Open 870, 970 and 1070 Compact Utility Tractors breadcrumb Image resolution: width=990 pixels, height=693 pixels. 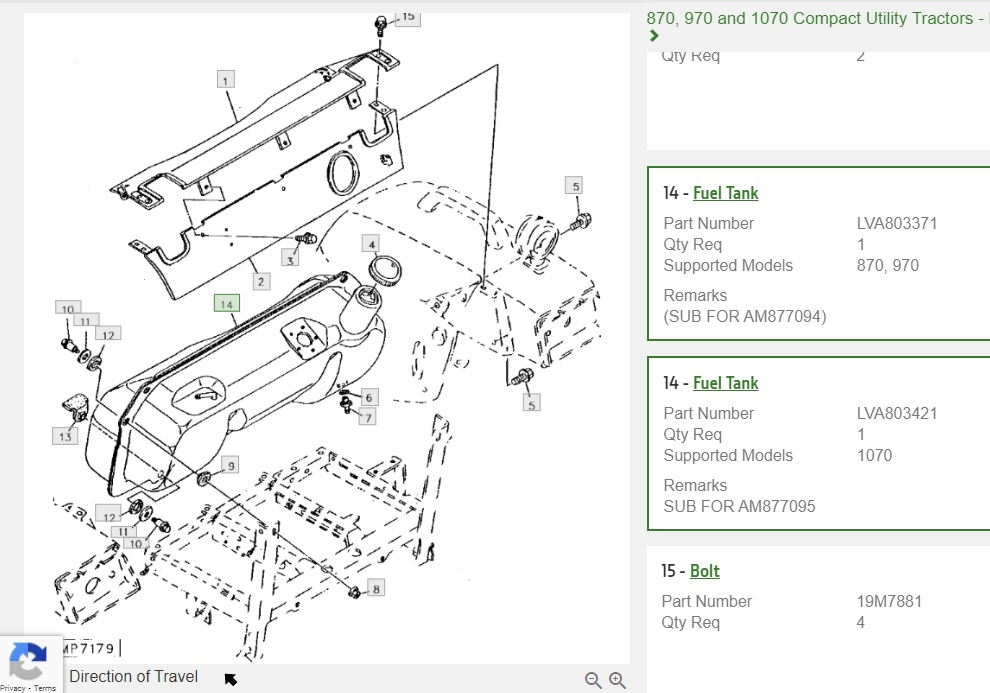click(818, 18)
